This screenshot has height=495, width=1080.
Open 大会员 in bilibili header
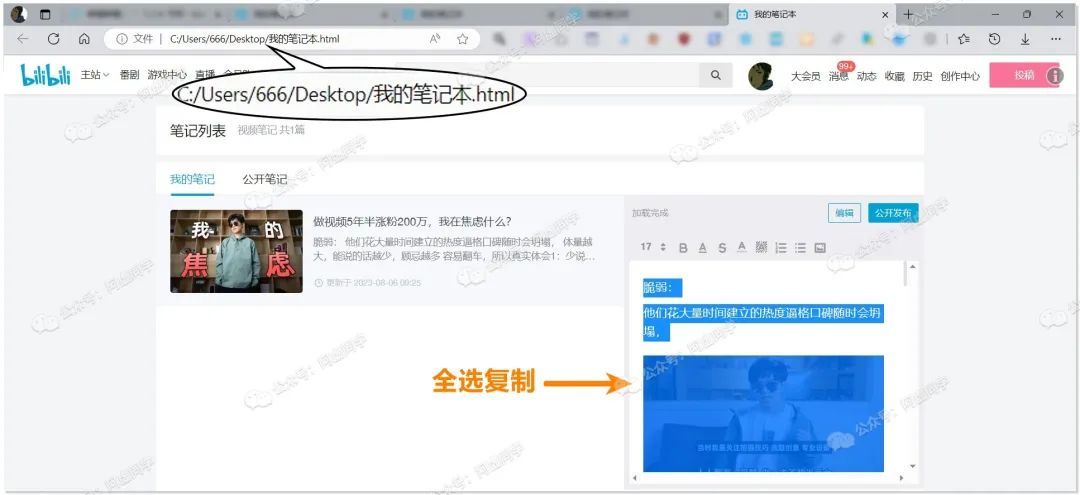click(806, 76)
